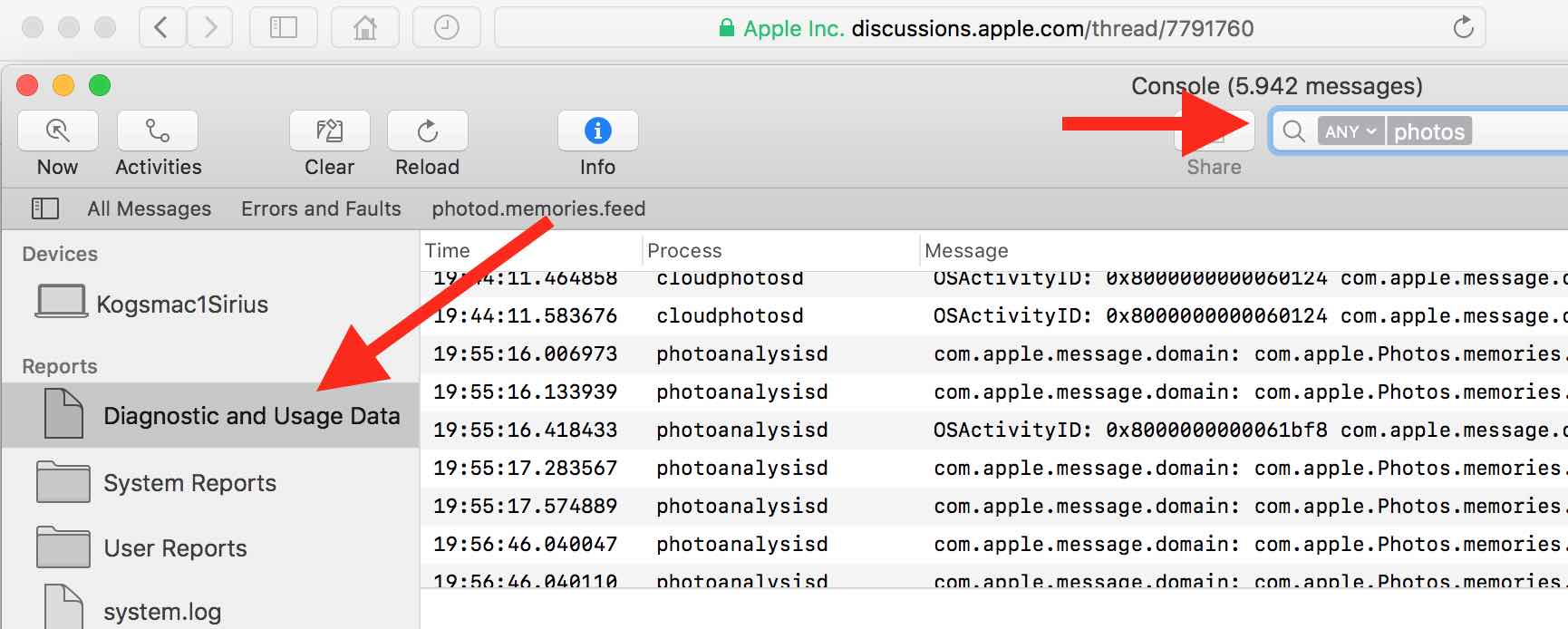This screenshot has height=629, width=1568.
Task: Show the Info inspector
Action: pyautogui.click(x=597, y=131)
